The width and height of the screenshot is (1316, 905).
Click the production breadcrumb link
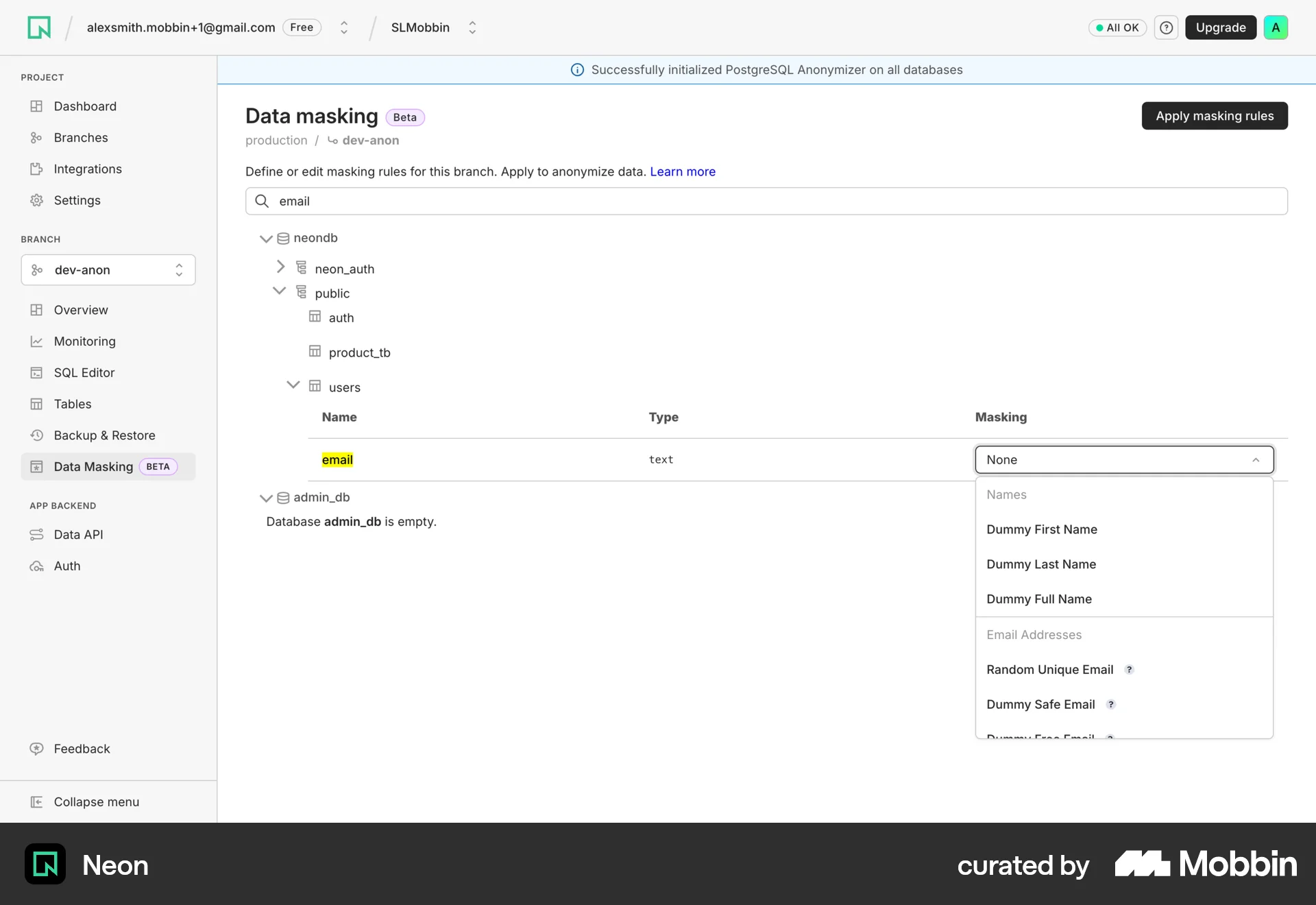(x=276, y=141)
